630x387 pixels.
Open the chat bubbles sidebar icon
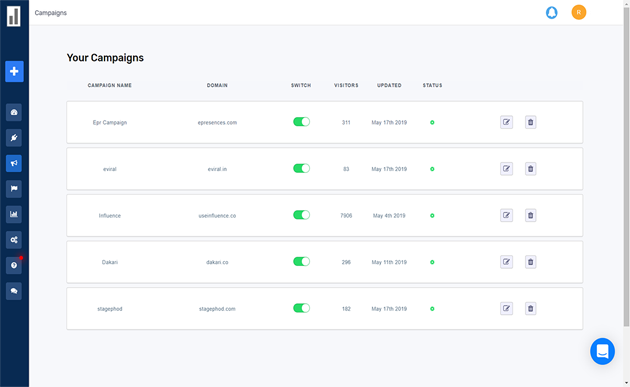14,291
